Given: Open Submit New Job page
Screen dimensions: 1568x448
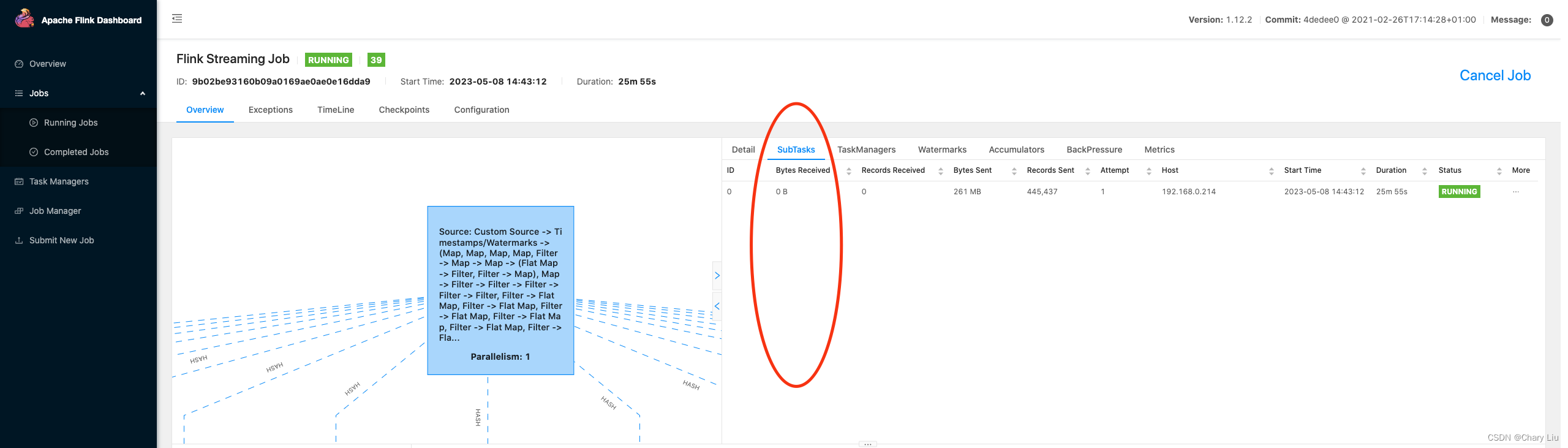Looking at the screenshot, I should pos(61,240).
